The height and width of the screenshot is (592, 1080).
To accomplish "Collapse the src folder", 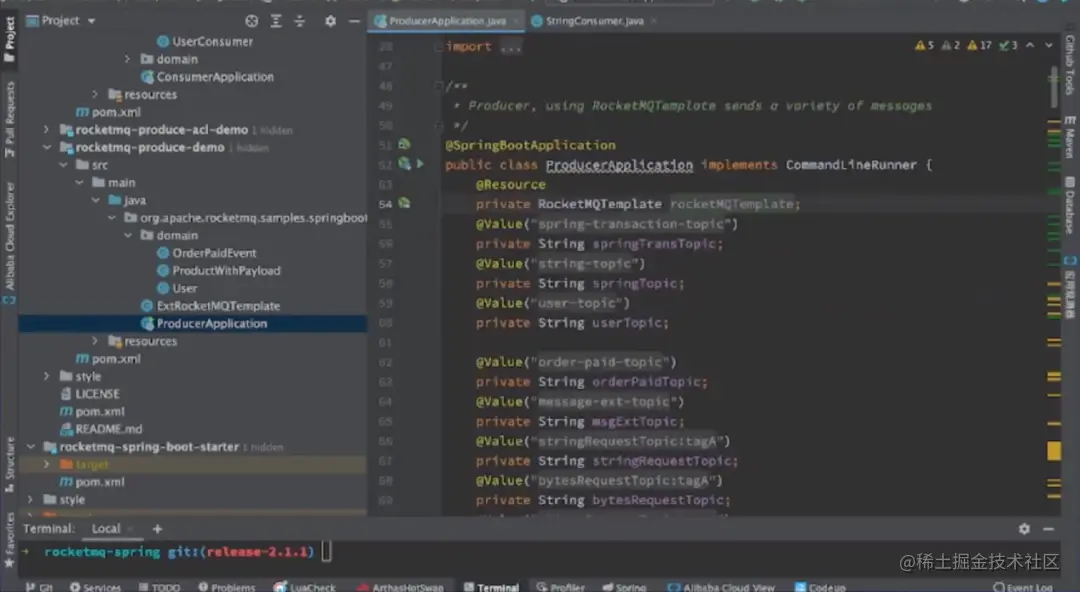I will (63, 165).
